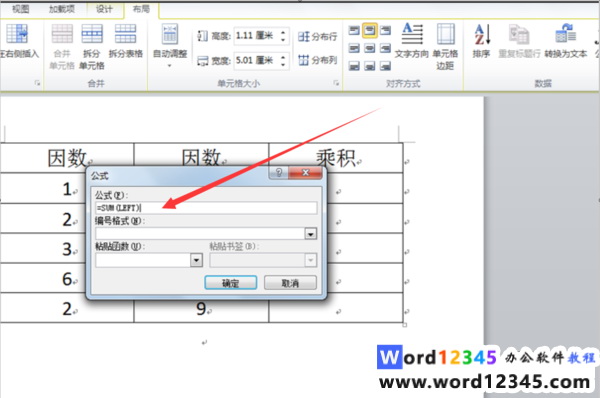Increase row height with the stepper arrow

[283, 32]
